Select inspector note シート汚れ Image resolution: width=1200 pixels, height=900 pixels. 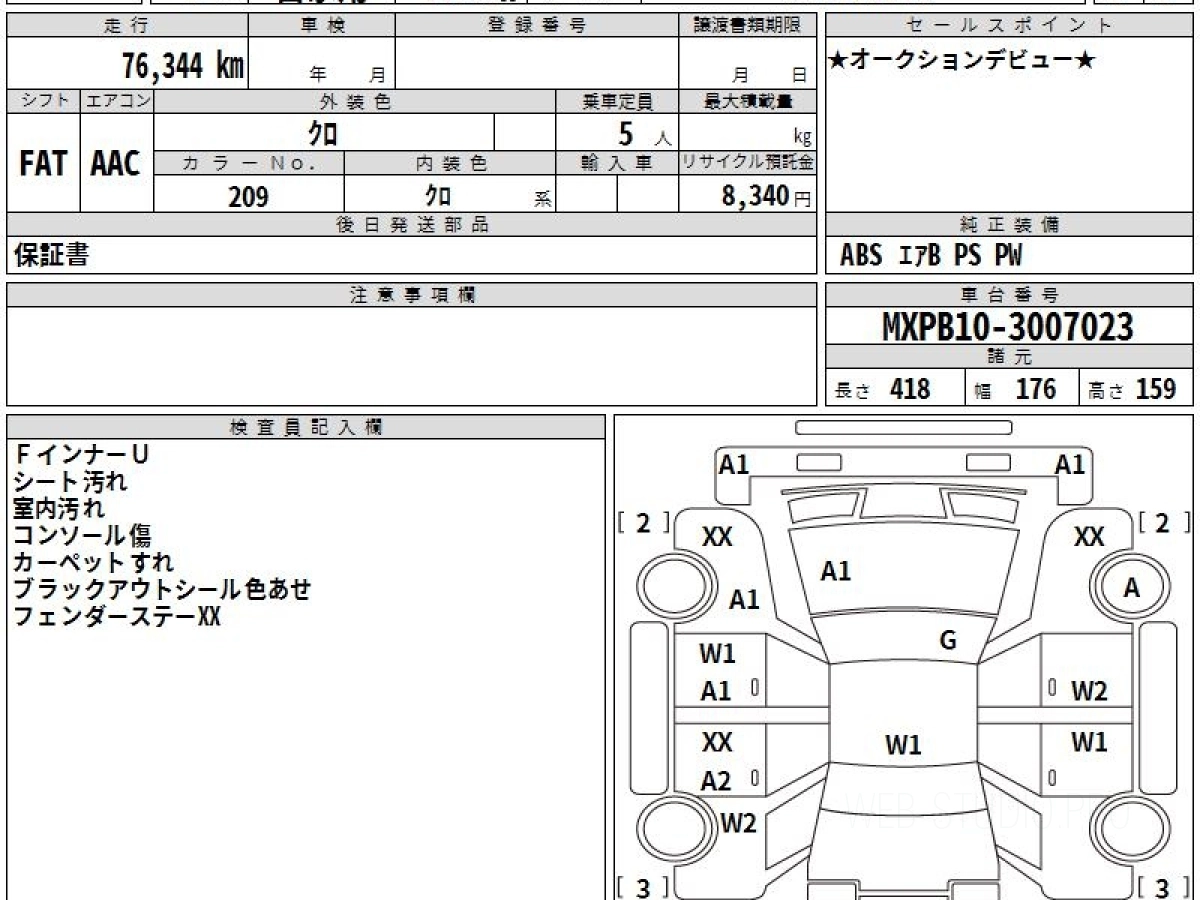tap(70, 481)
